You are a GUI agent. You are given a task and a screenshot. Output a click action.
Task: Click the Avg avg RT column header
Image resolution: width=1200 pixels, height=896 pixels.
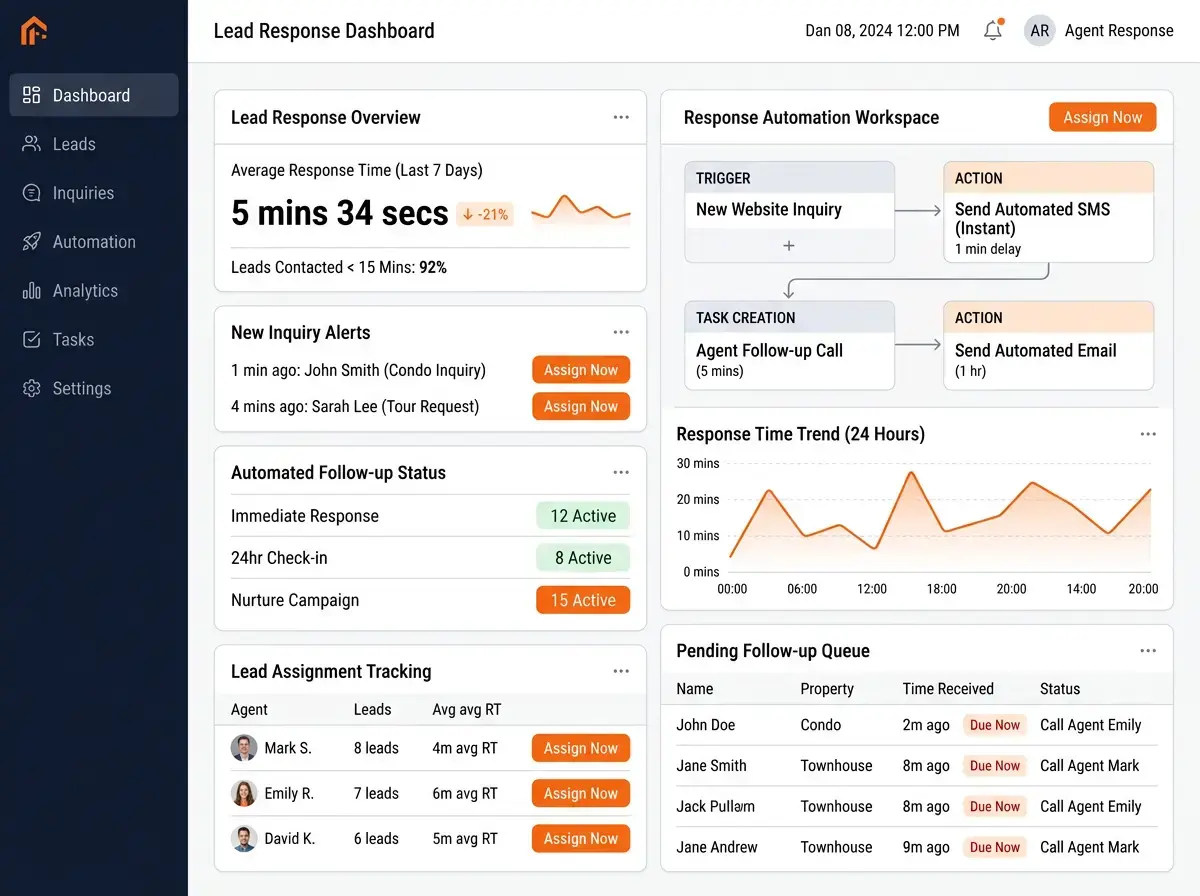coord(467,710)
